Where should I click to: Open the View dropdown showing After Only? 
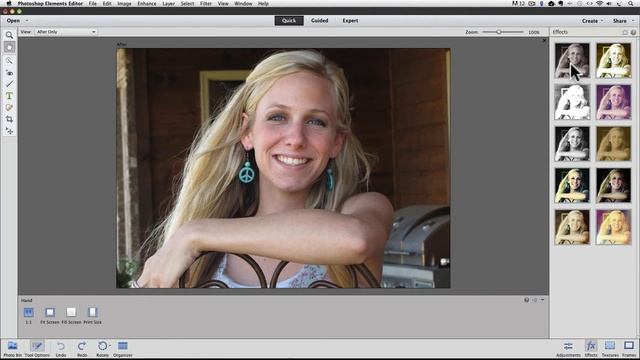(66, 32)
